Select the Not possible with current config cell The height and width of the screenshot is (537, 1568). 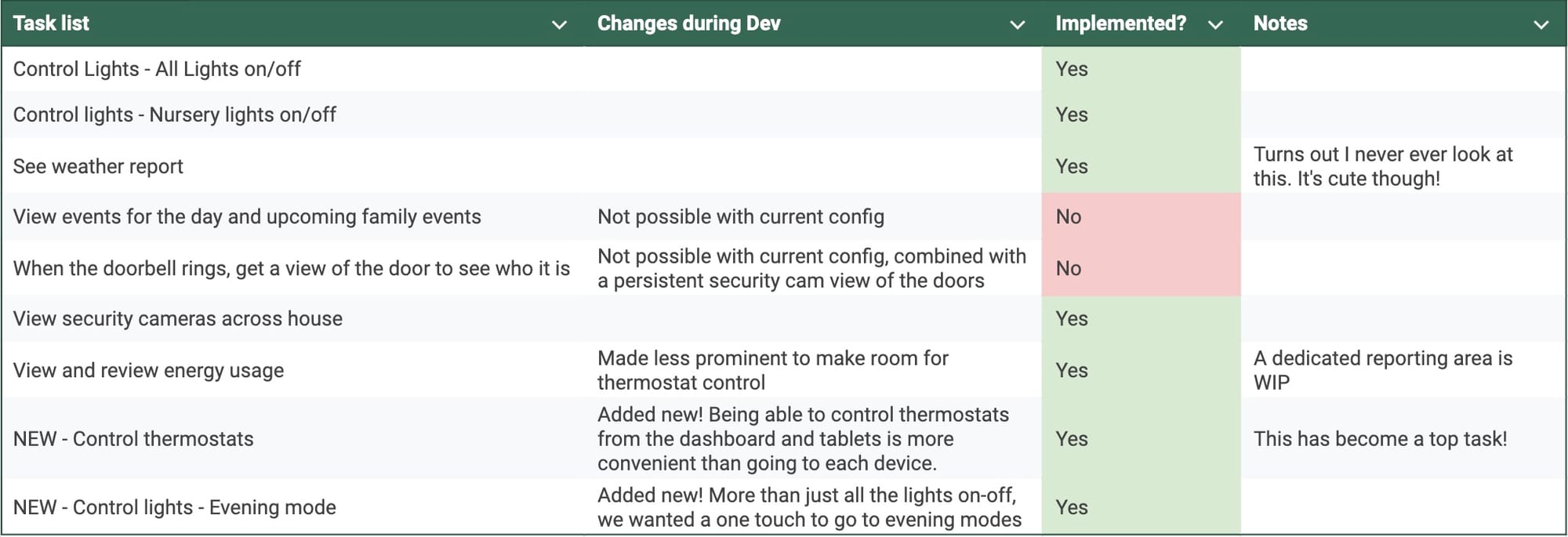tap(740, 217)
